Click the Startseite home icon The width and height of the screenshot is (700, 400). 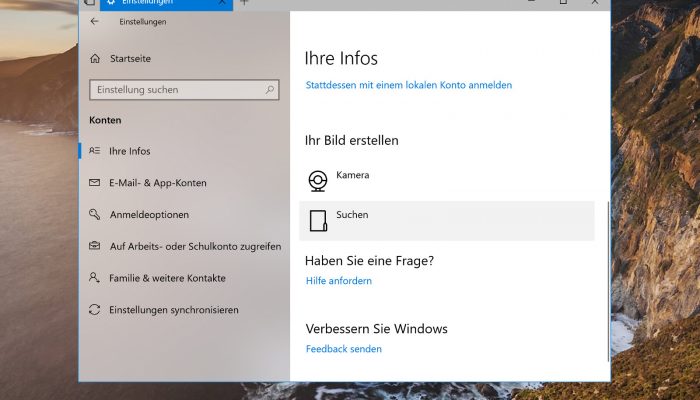click(x=95, y=58)
